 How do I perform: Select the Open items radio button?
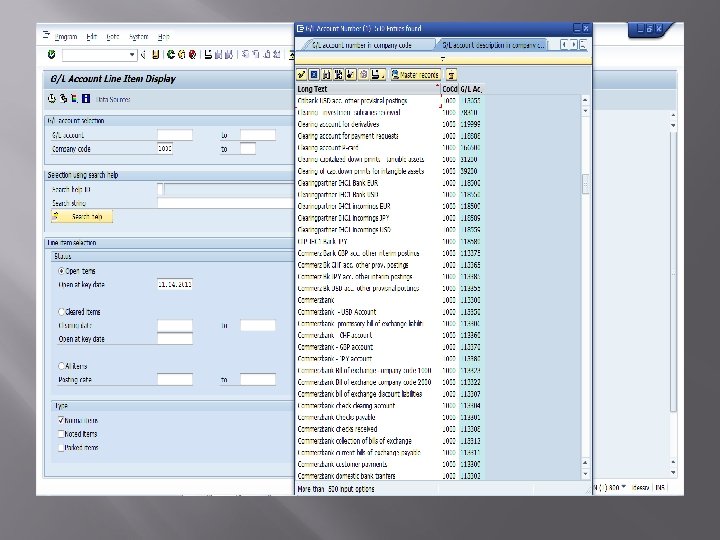(61, 271)
